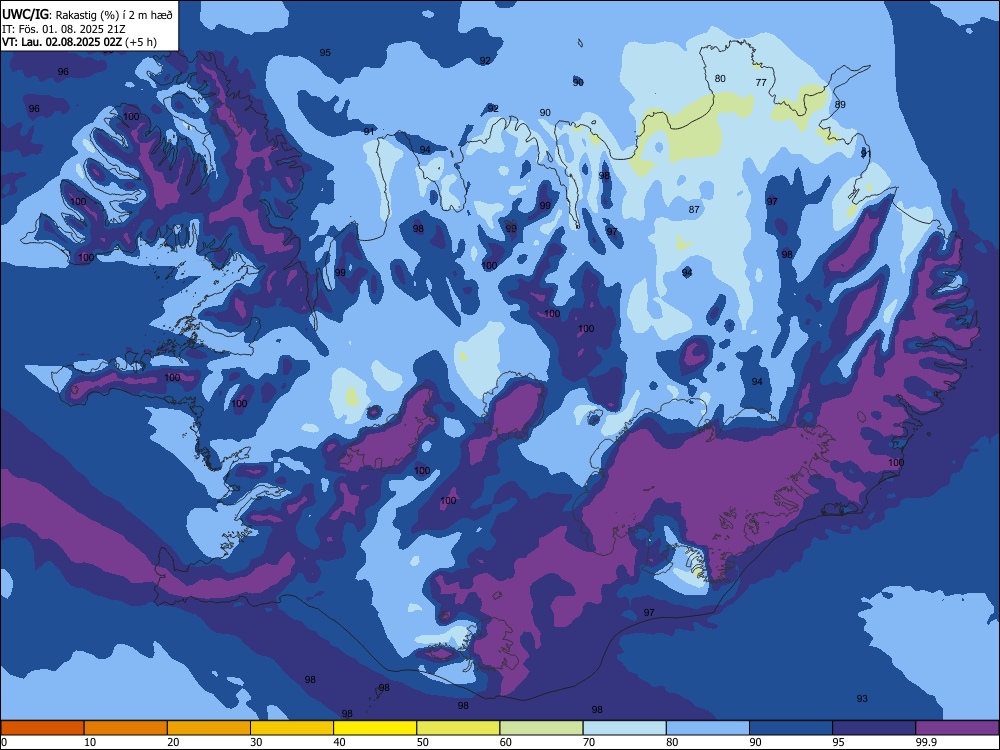The height and width of the screenshot is (750, 1000).
Task: Click the legend tick label '50'
Action: click(x=422, y=742)
